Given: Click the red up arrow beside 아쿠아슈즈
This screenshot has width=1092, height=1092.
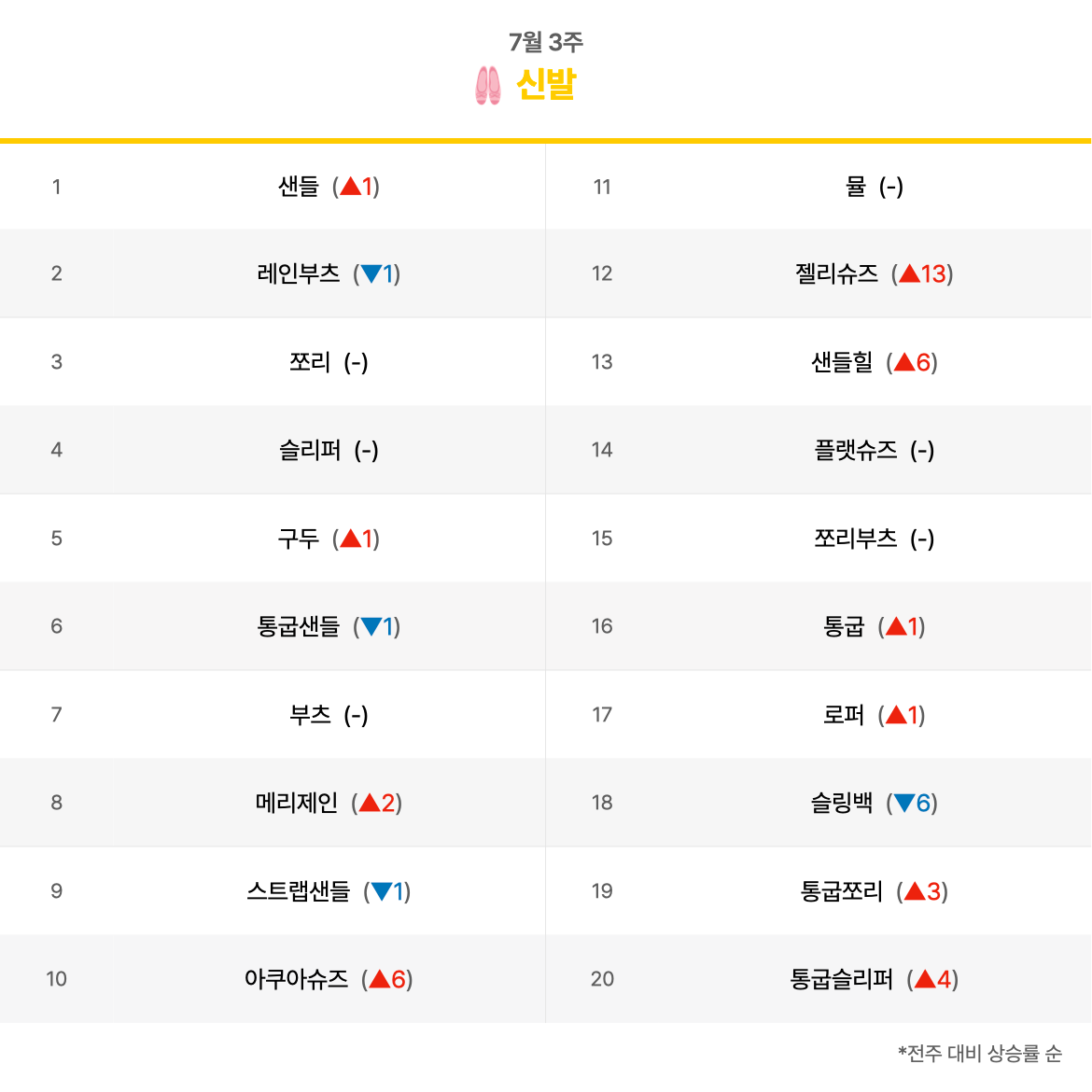Looking at the screenshot, I should click(x=380, y=978).
